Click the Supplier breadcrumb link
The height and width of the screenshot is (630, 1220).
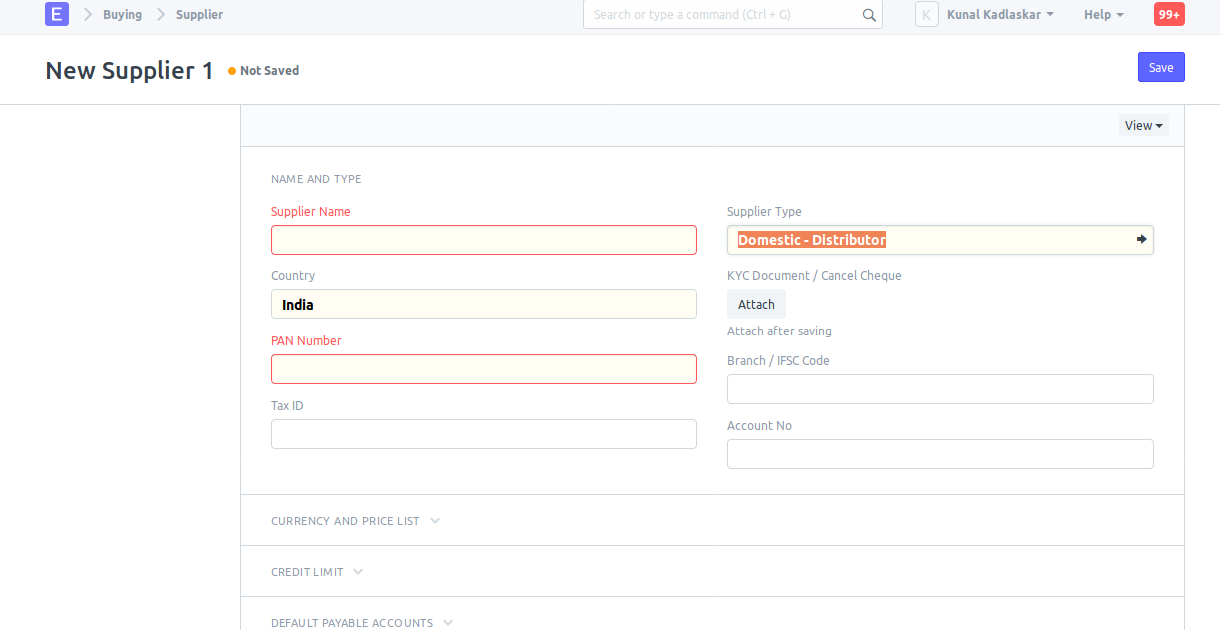pos(199,14)
